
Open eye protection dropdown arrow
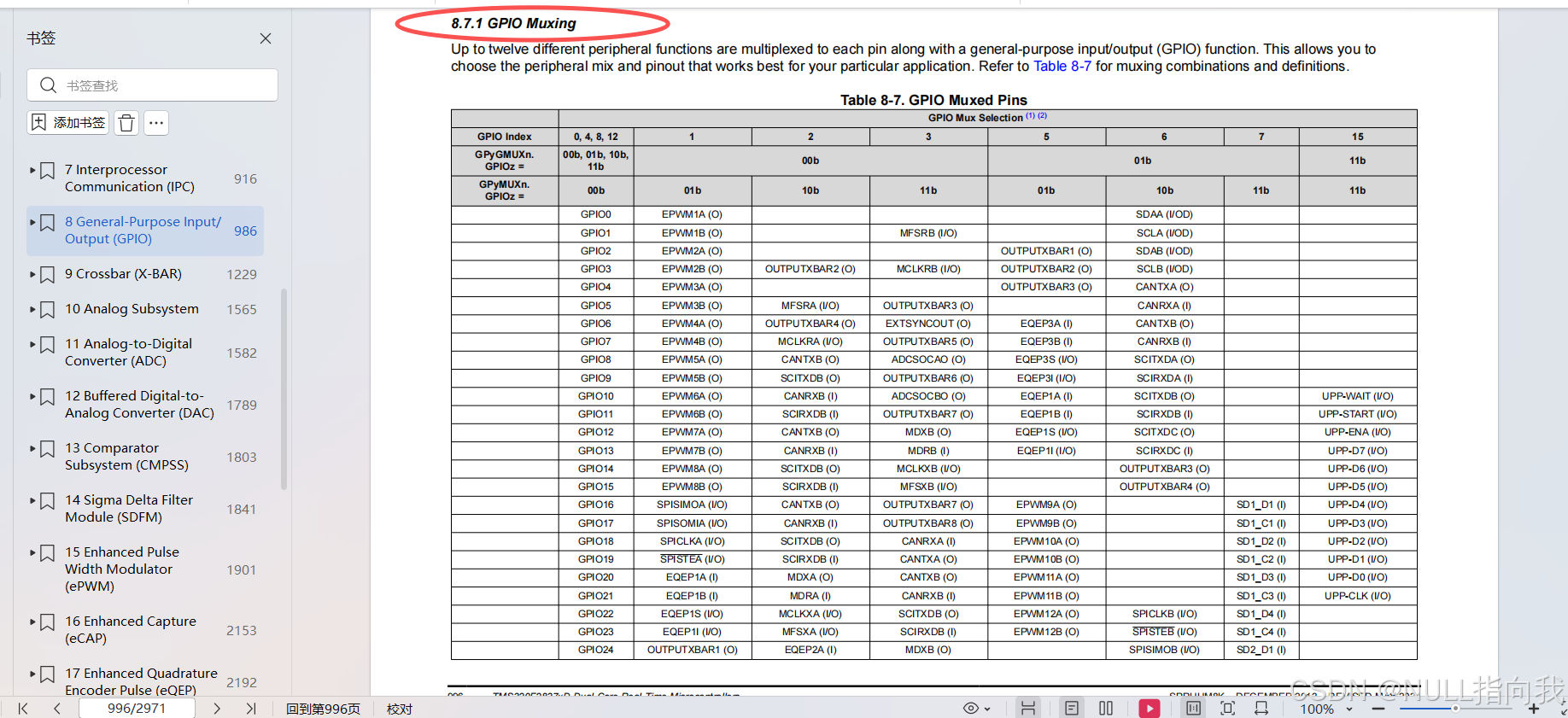[x=987, y=709]
